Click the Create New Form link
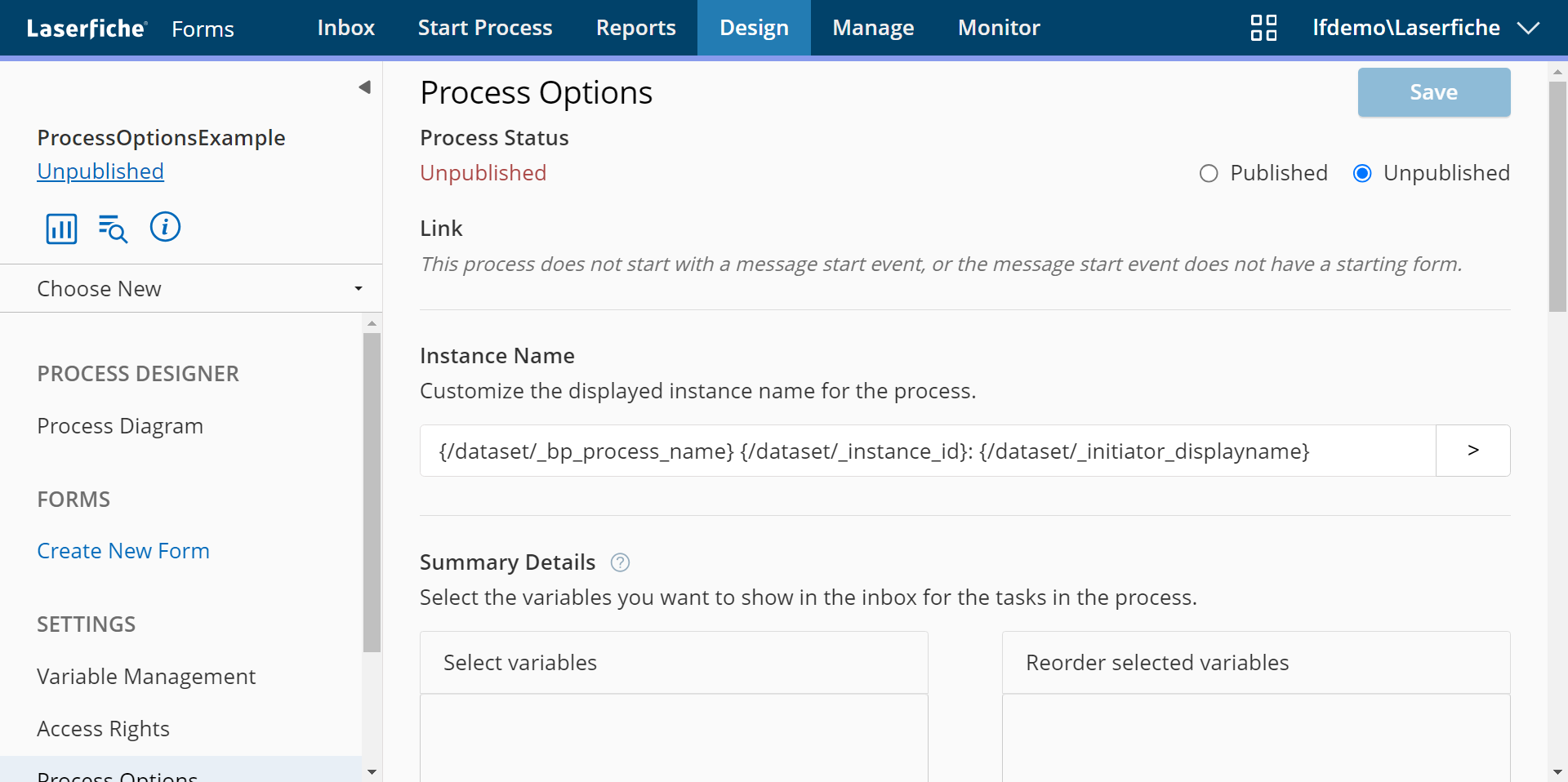This screenshot has height=782, width=1568. tap(123, 551)
